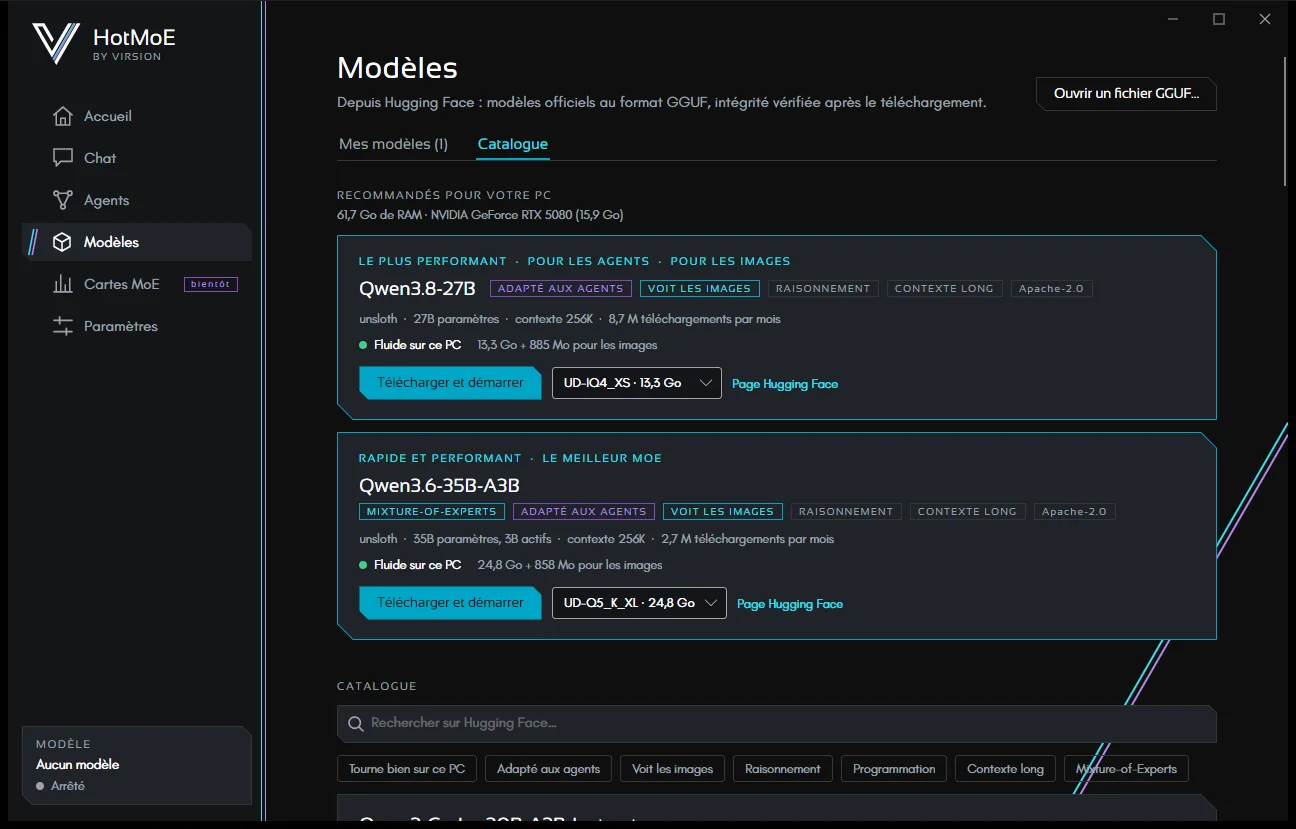Toggle Tourne bien sur ce PC filter

[407, 769]
